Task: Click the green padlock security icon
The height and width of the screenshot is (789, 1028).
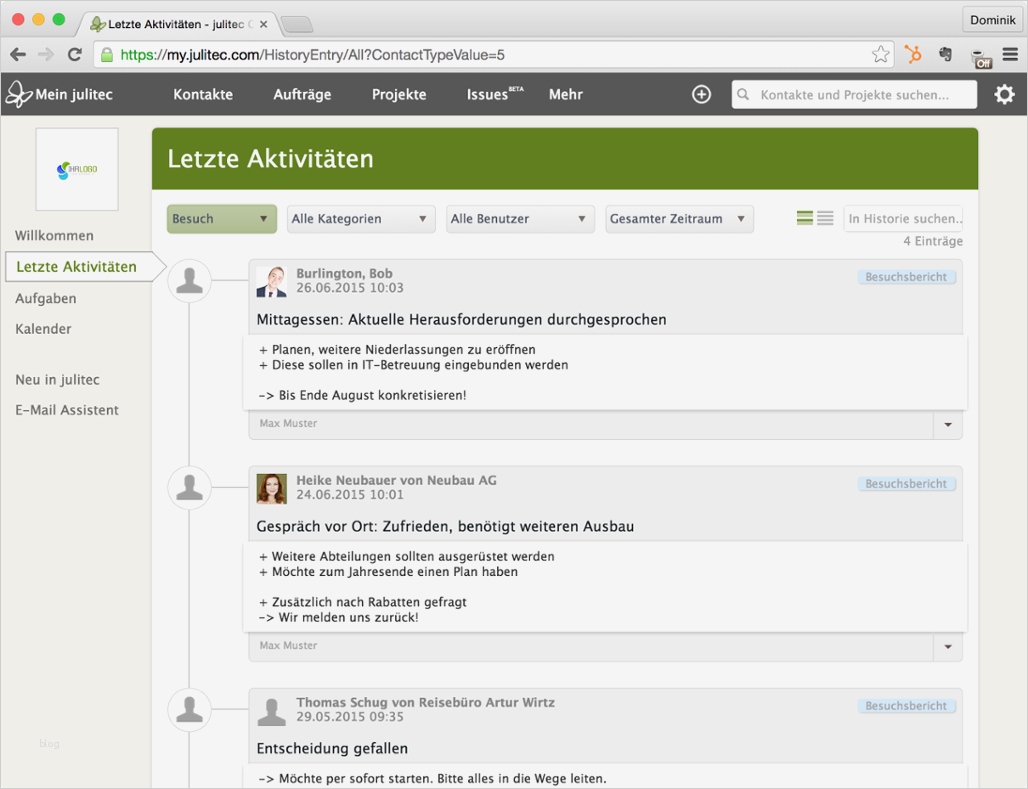Action: coord(106,54)
